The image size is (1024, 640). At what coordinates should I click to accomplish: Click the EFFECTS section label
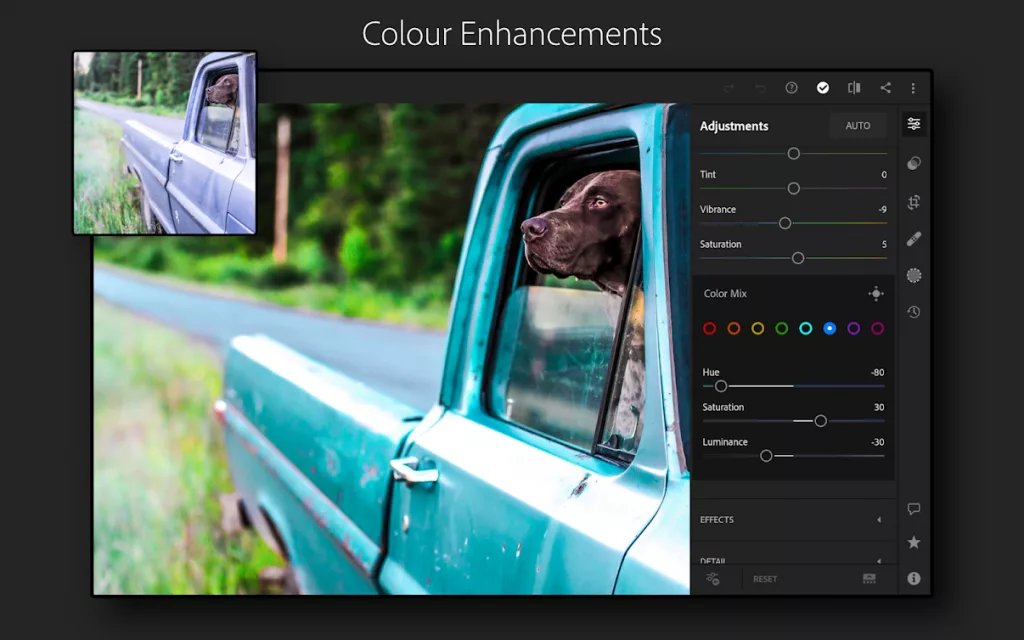(717, 520)
